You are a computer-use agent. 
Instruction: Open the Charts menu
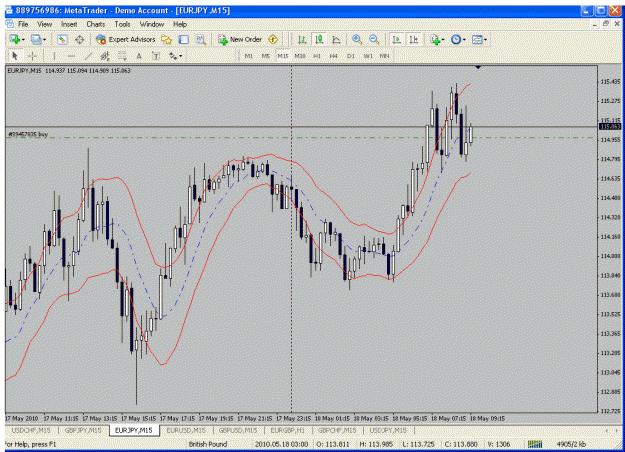coord(96,24)
